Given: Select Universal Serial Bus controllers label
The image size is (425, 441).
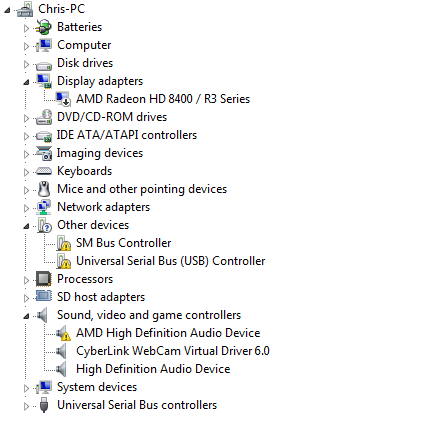Looking at the screenshot, I should pos(137,405).
